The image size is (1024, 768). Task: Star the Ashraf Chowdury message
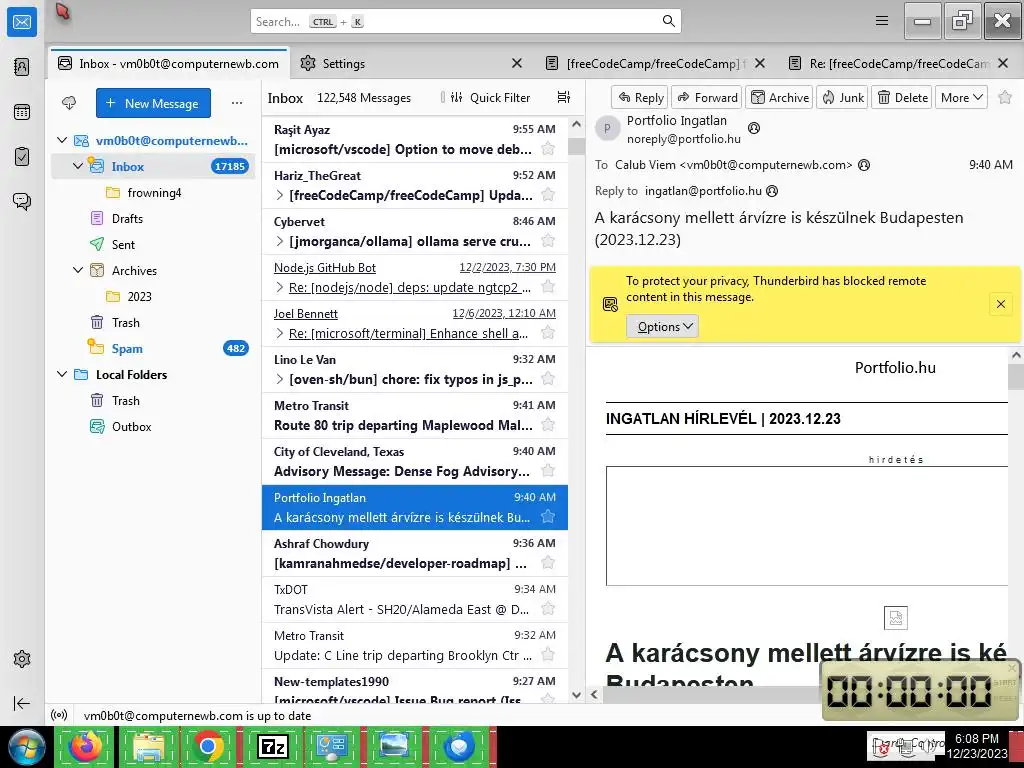[x=548, y=563]
